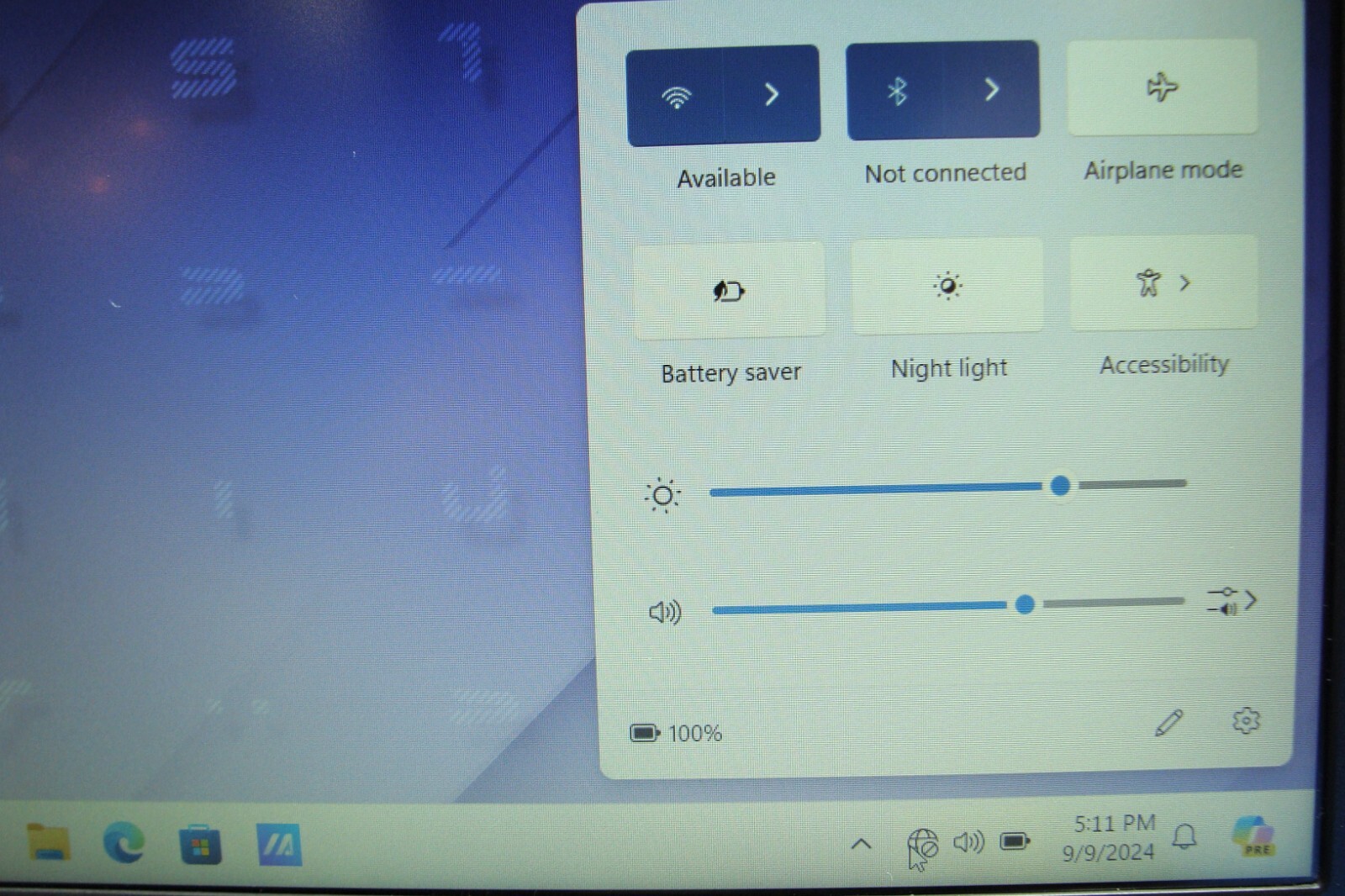
Task: Click the 'Accessibility' label
Action: point(1164,365)
